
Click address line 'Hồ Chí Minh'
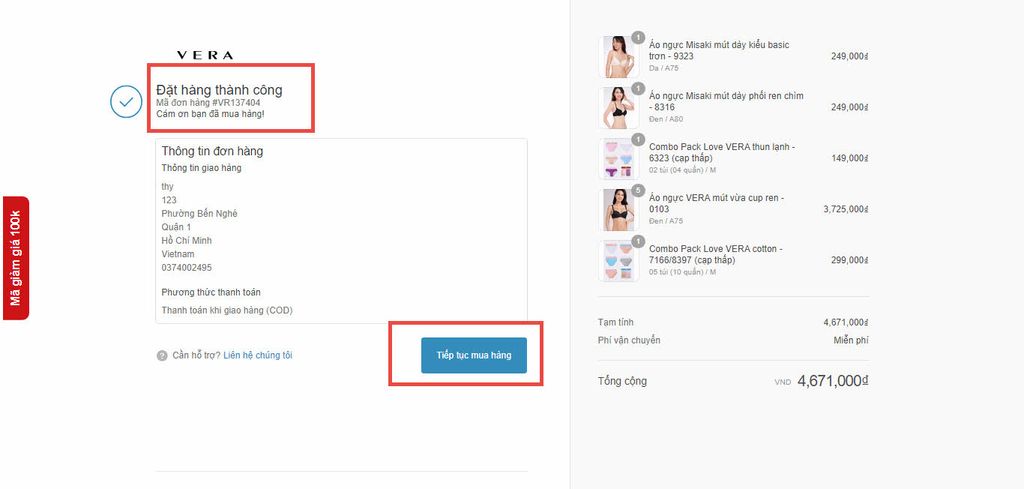(187, 240)
